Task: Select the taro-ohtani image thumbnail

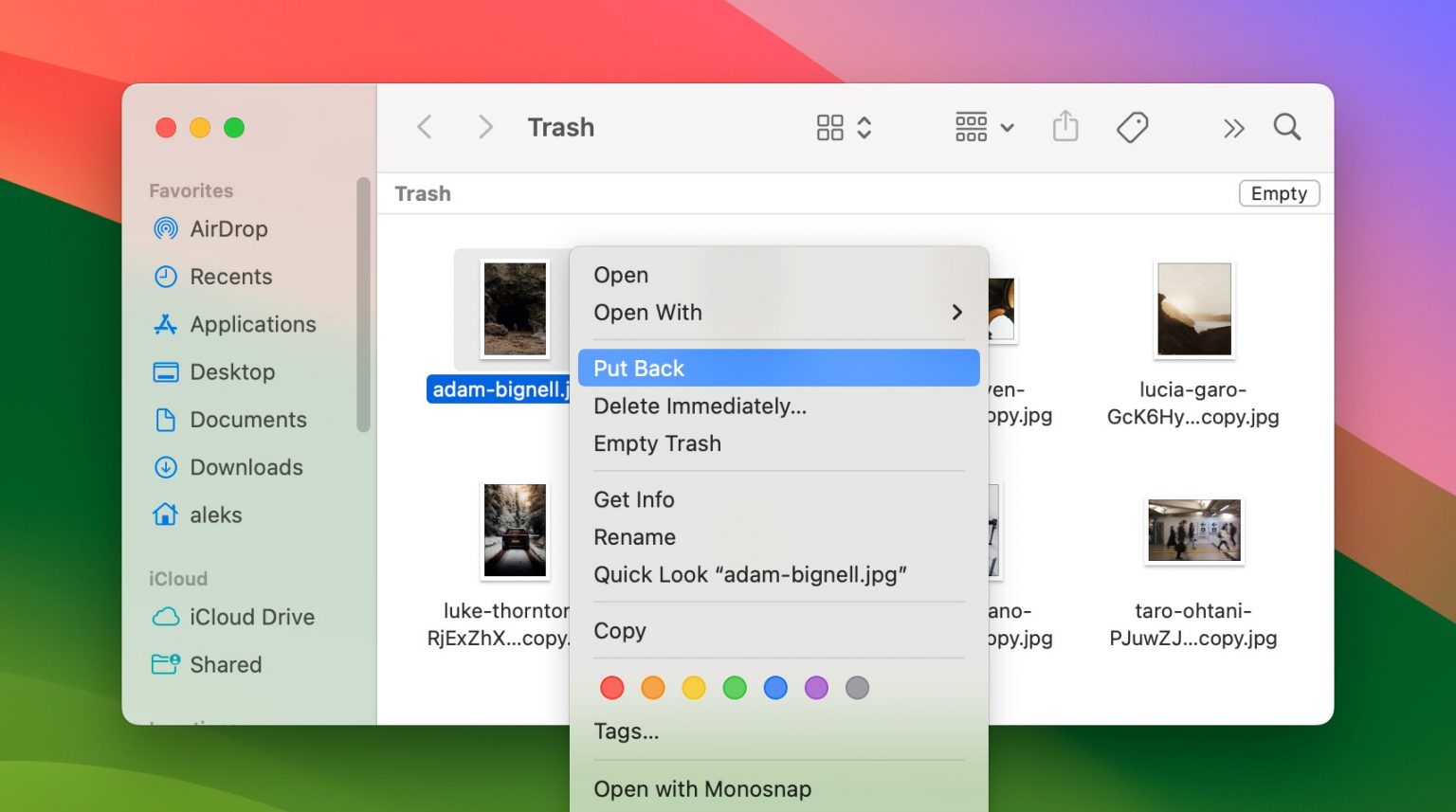Action: point(1193,531)
